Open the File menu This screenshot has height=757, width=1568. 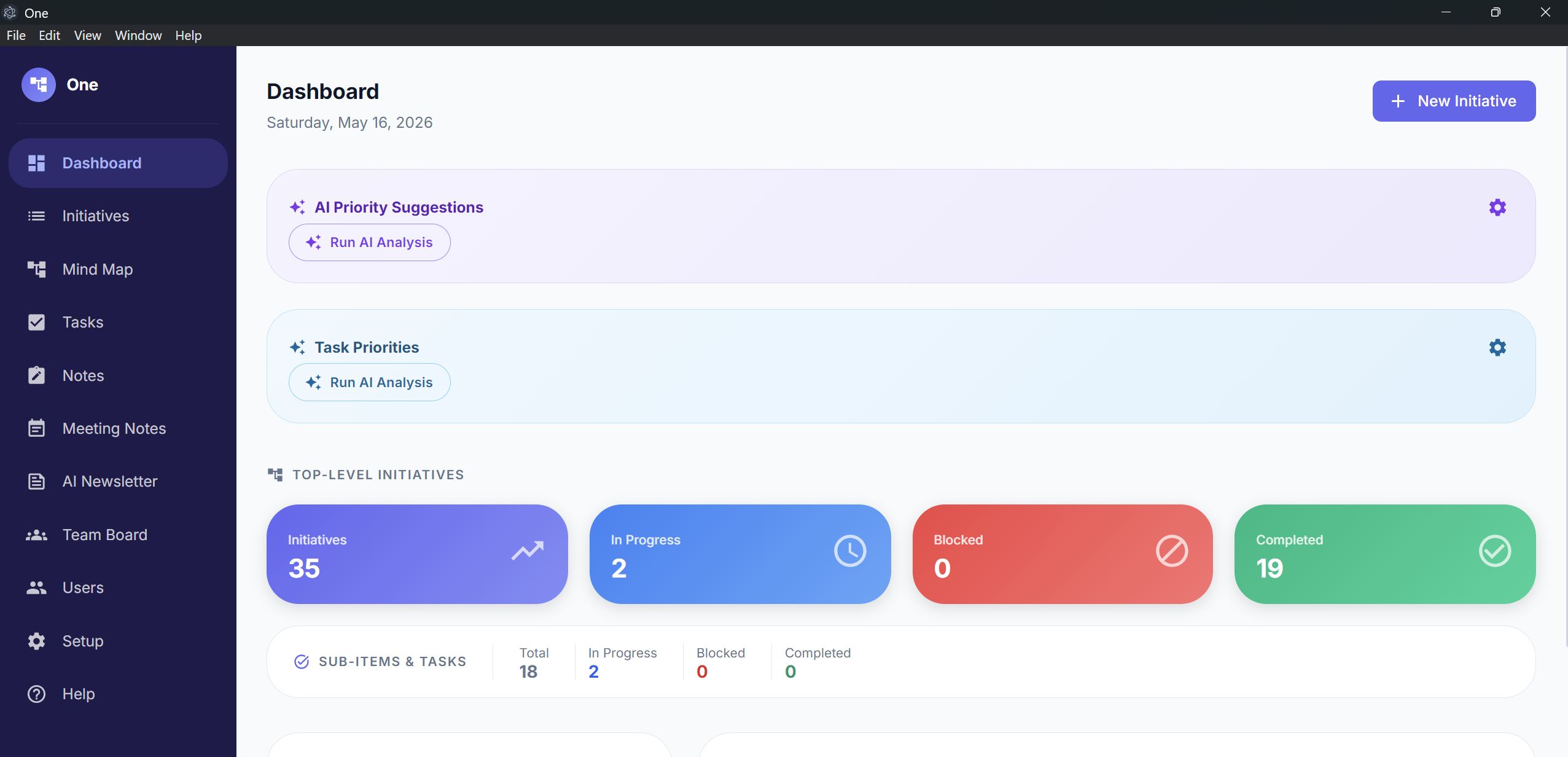(16, 35)
